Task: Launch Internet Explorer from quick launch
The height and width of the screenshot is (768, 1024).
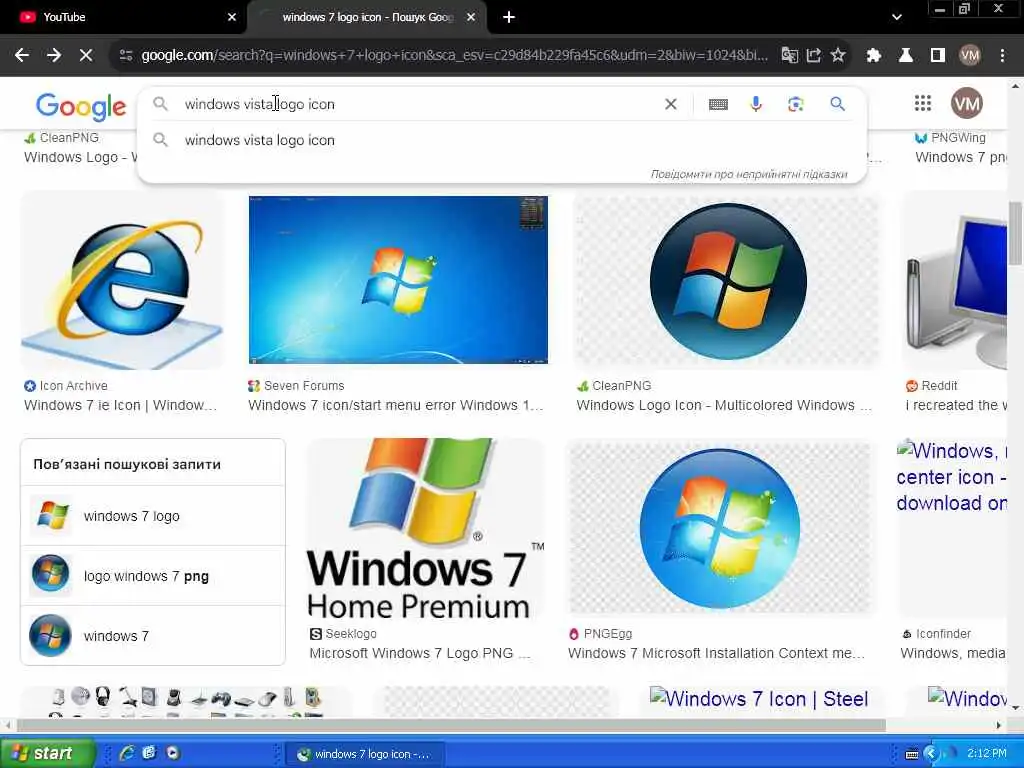Action: coord(127,753)
